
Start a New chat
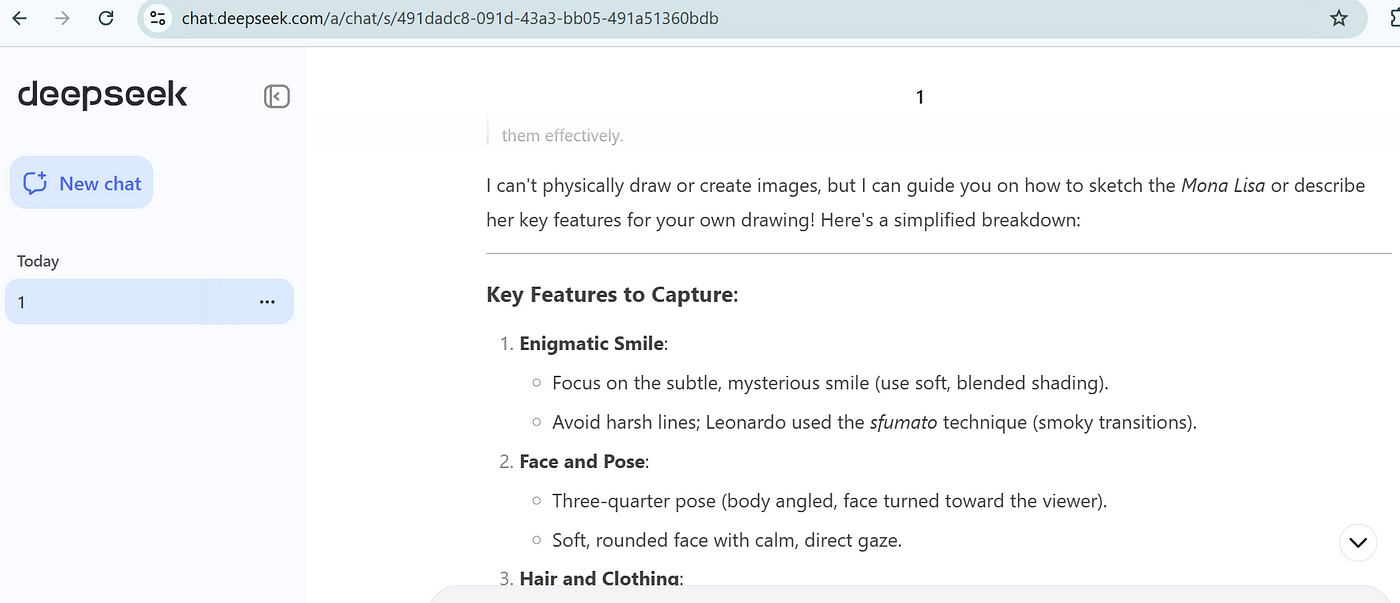coord(82,183)
